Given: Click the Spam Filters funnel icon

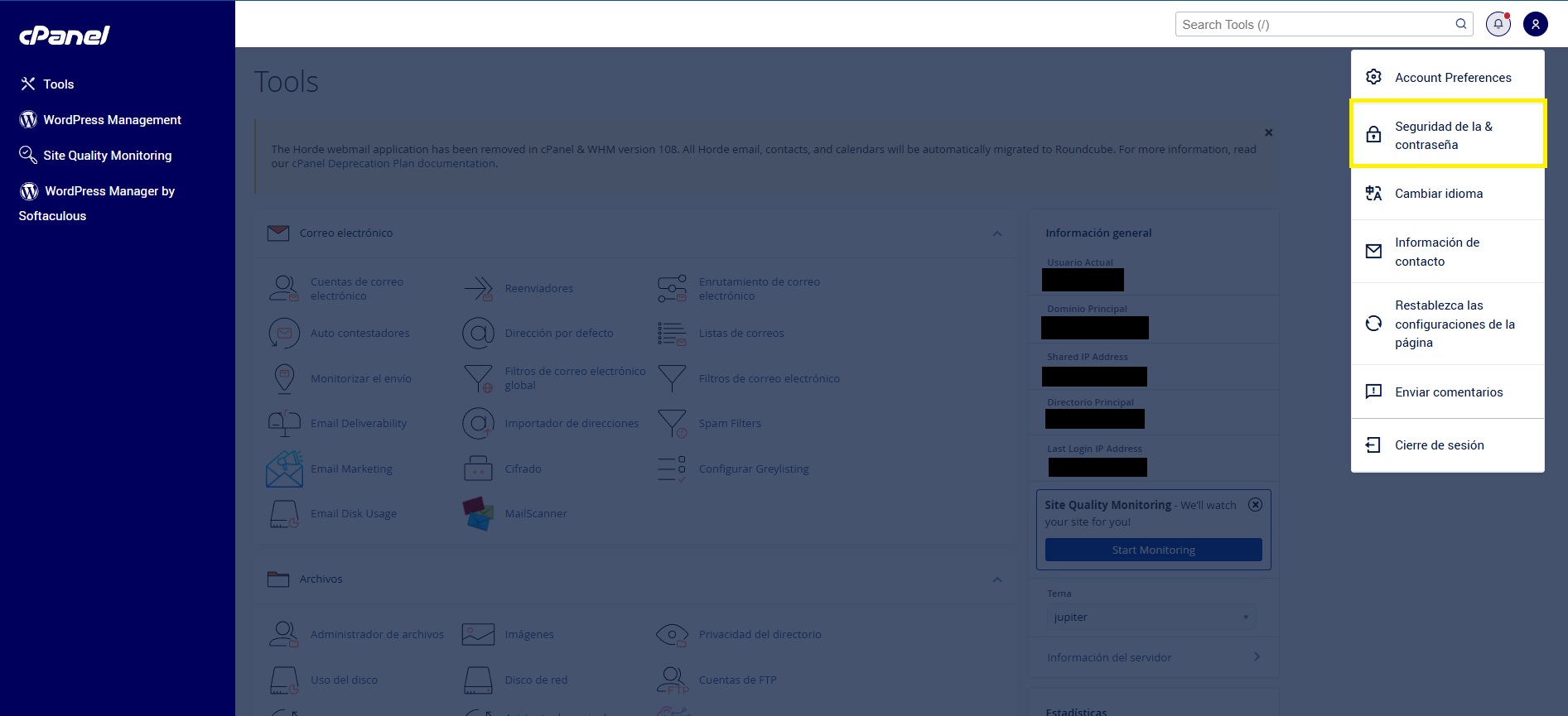Looking at the screenshot, I should (672, 423).
